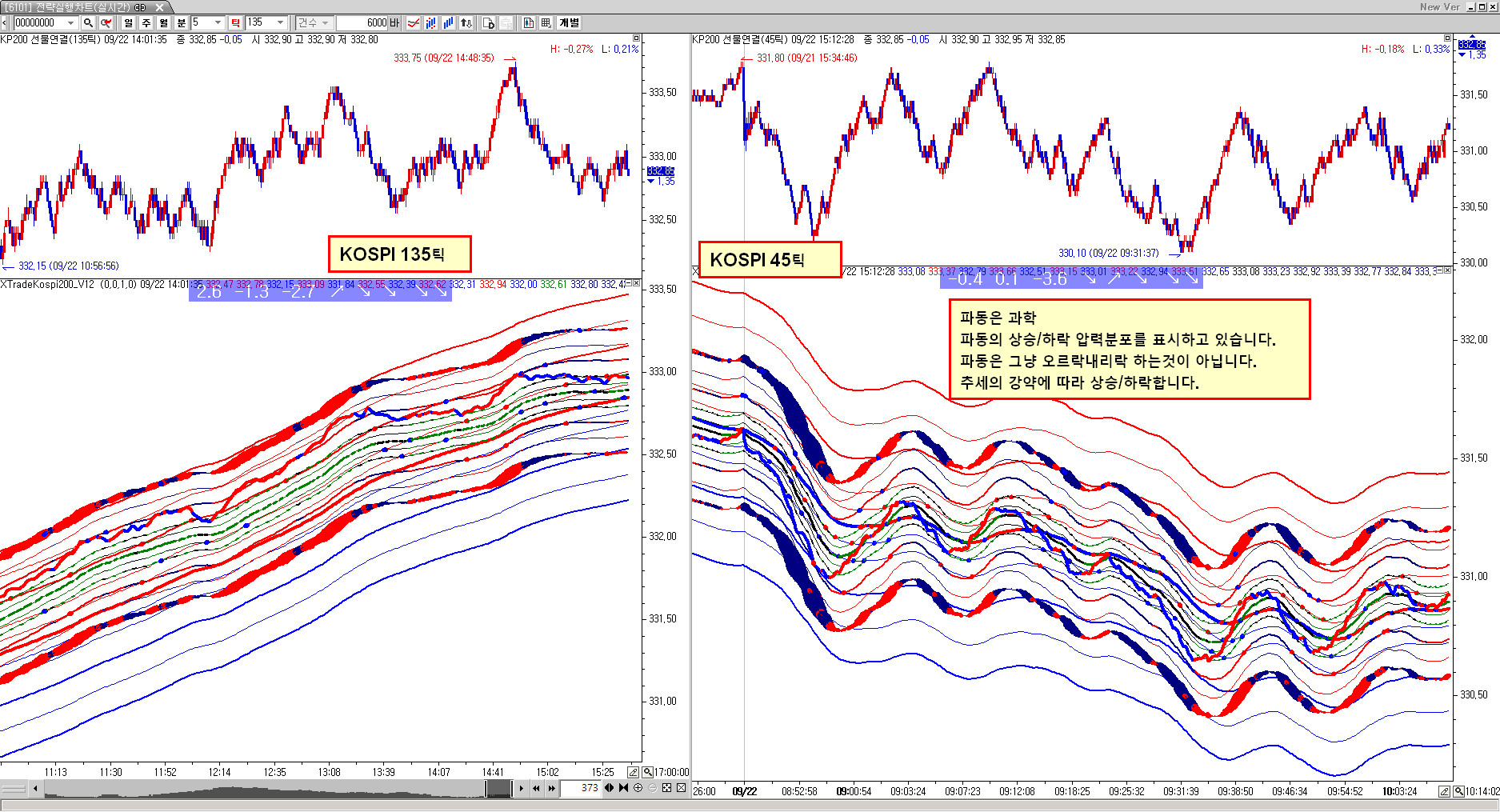Click the down triangle beside 1.35 on right

[1462, 55]
